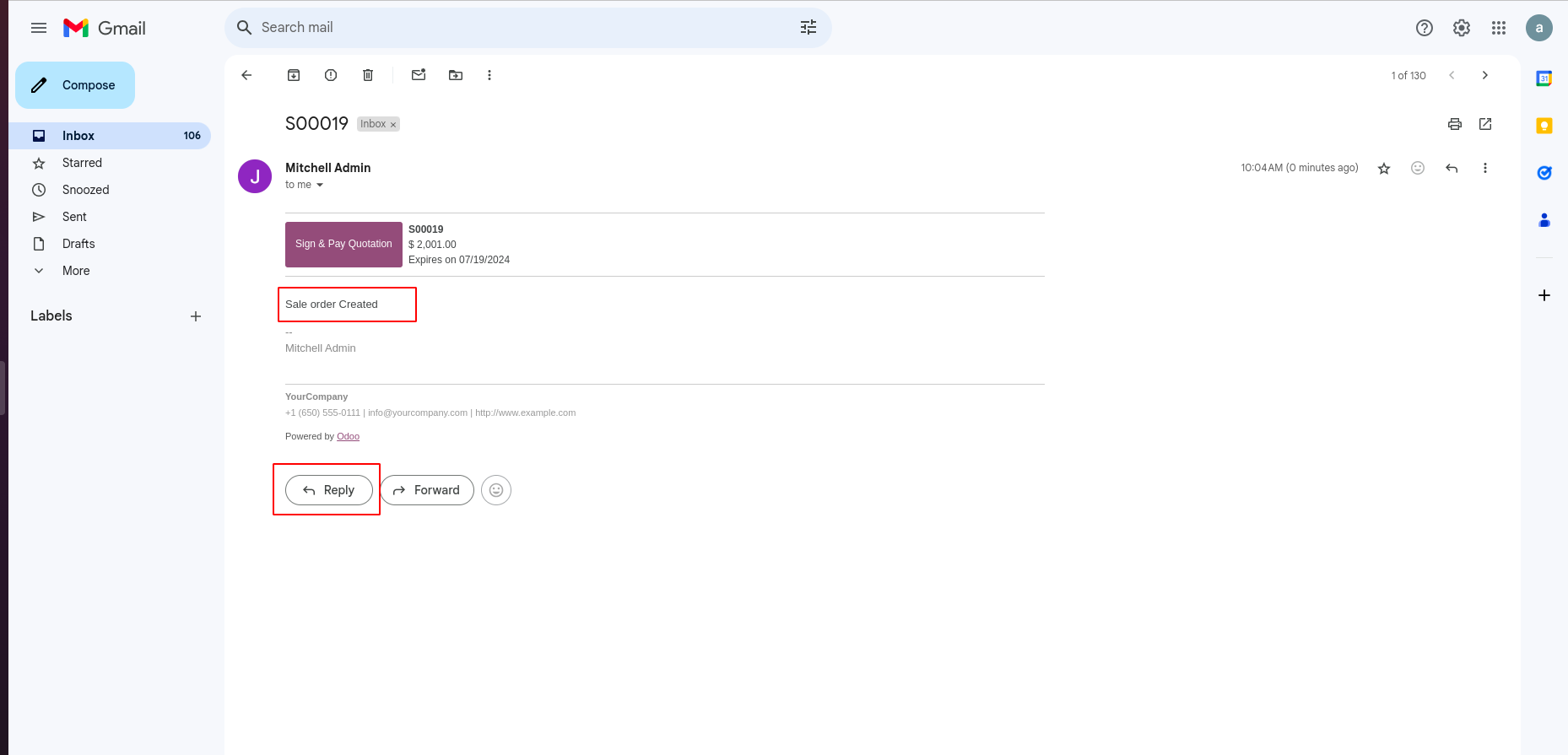This screenshot has height=755, width=1568.
Task: Open Google Contacts side panel
Action: click(1544, 220)
